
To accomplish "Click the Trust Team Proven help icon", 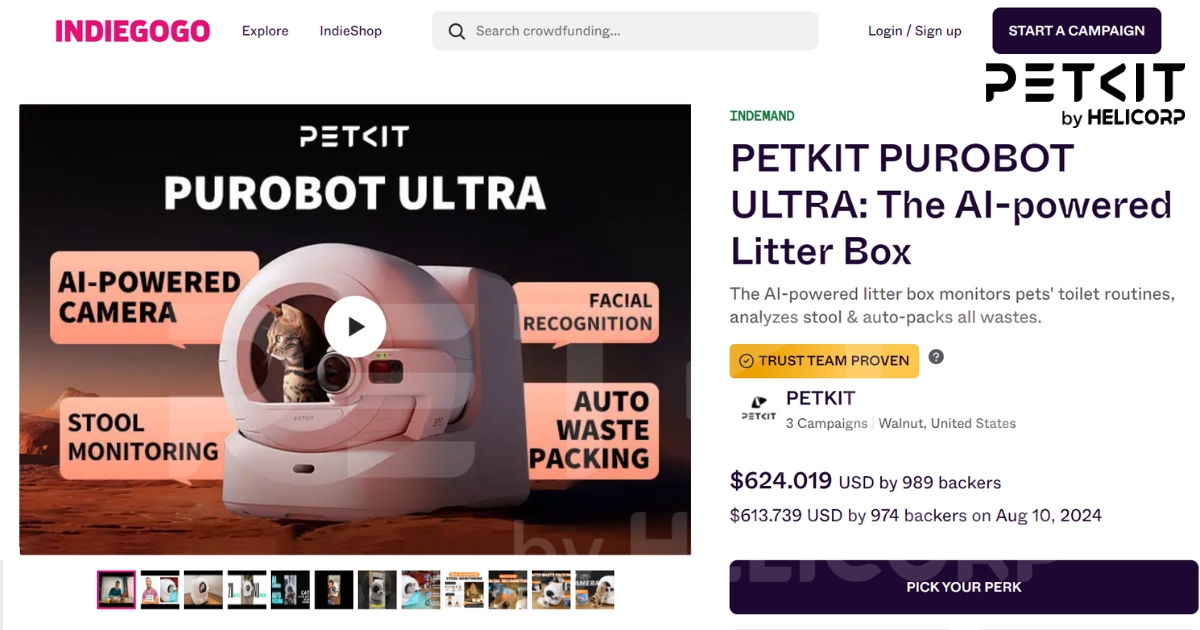I will tap(936, 357).
